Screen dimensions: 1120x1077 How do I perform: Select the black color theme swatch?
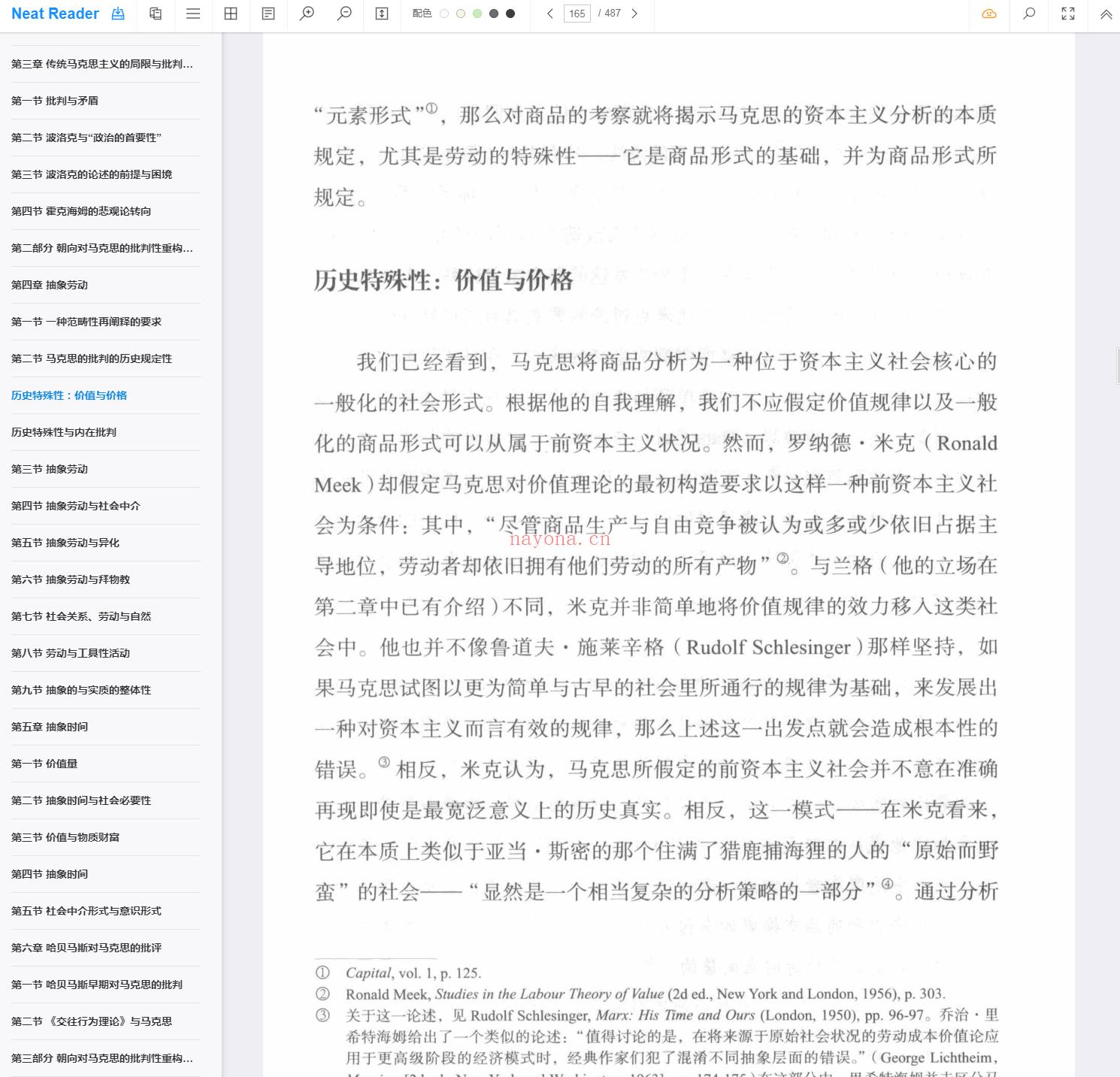pos(510,14)
